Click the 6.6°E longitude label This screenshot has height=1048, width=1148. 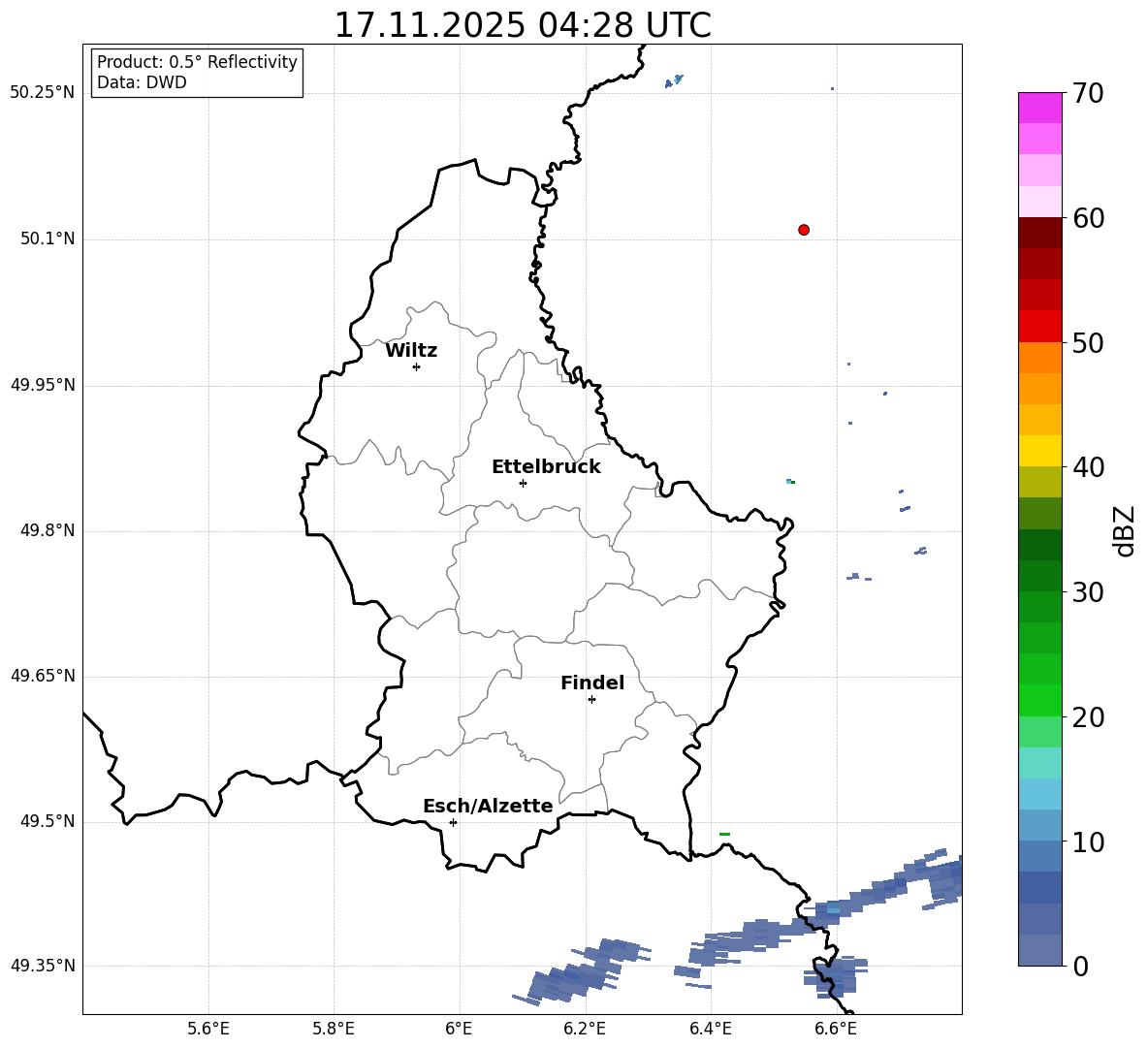(x=836, y=1029)
